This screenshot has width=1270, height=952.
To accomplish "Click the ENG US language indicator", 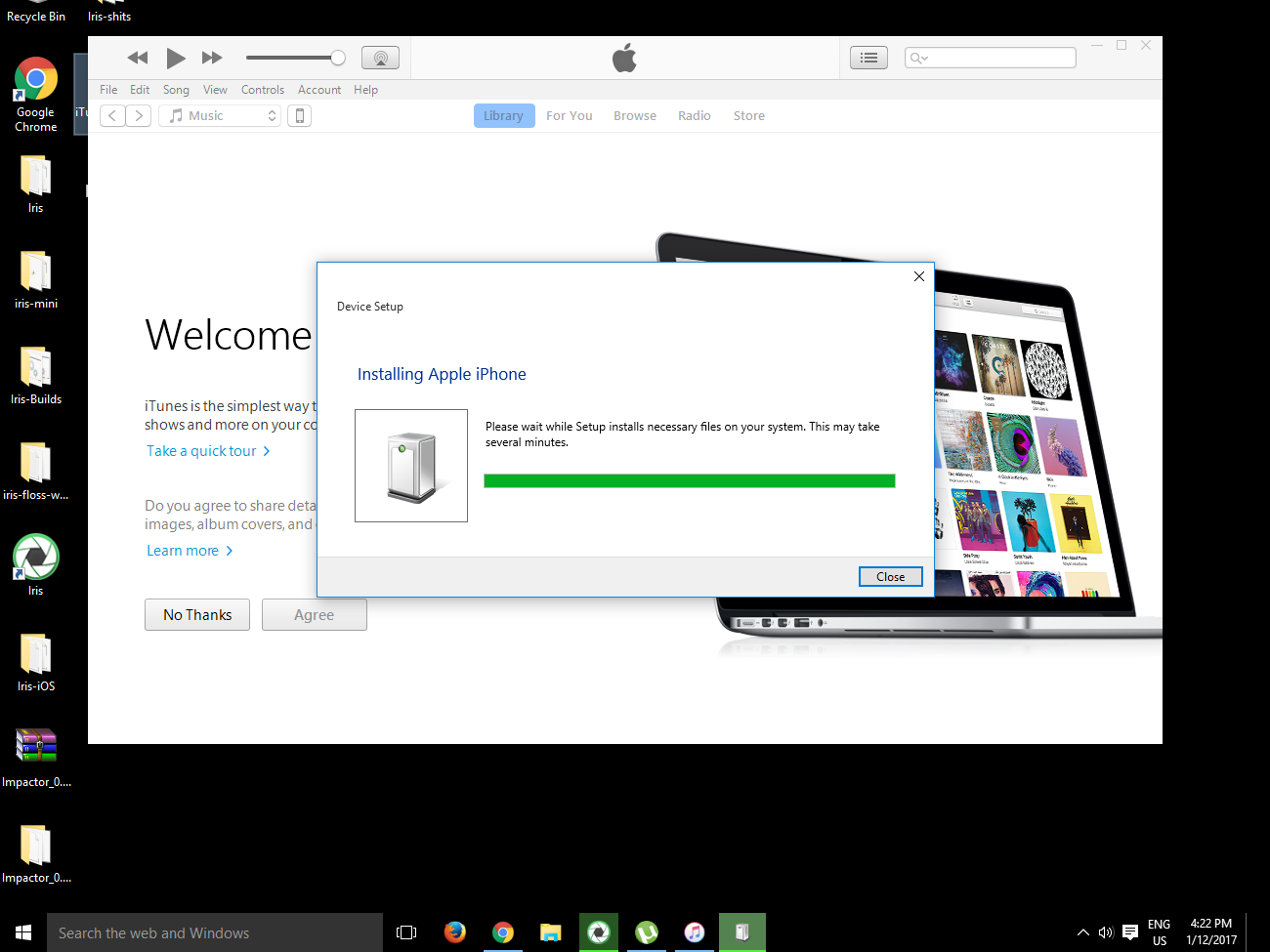I will 1160,932.
